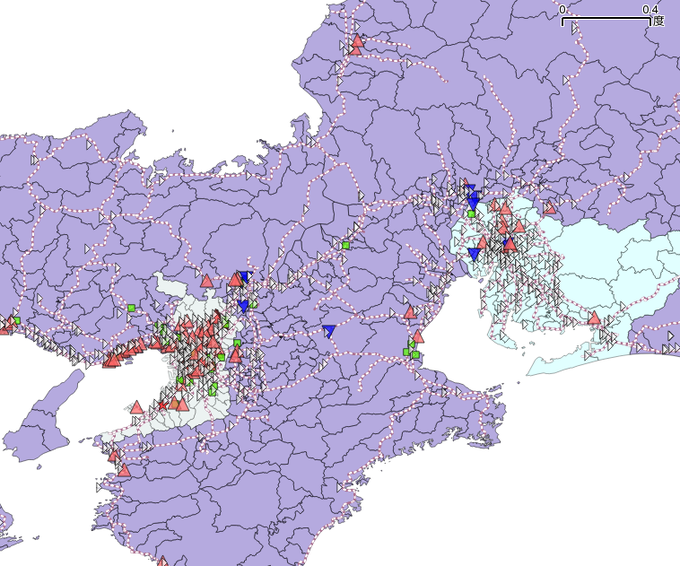The image size is (680, 566).
Task: Click the red star marker south of Osaka
Action: pyautogui.click(x=162, y=406)
